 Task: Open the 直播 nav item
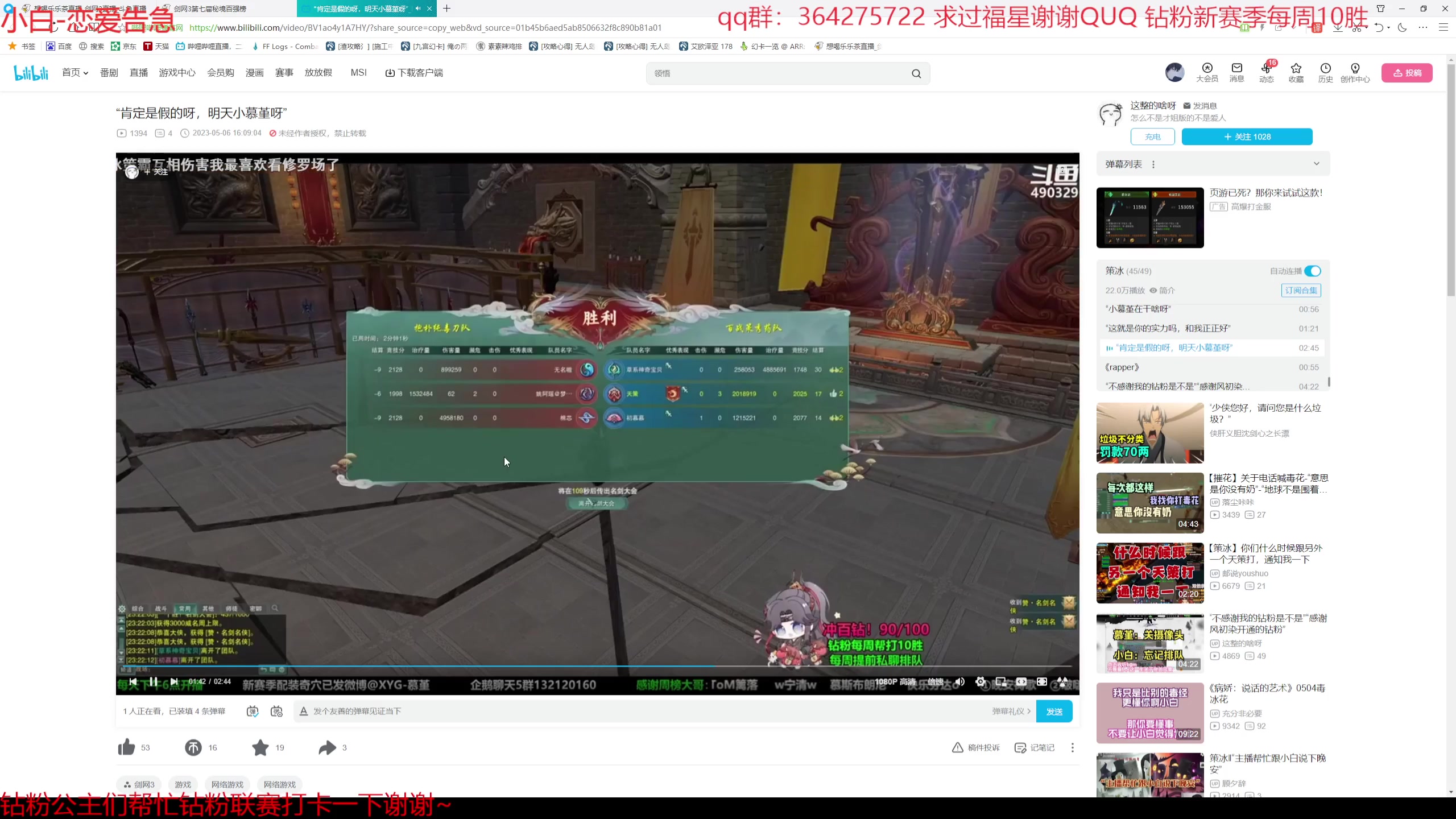point(139,73)
